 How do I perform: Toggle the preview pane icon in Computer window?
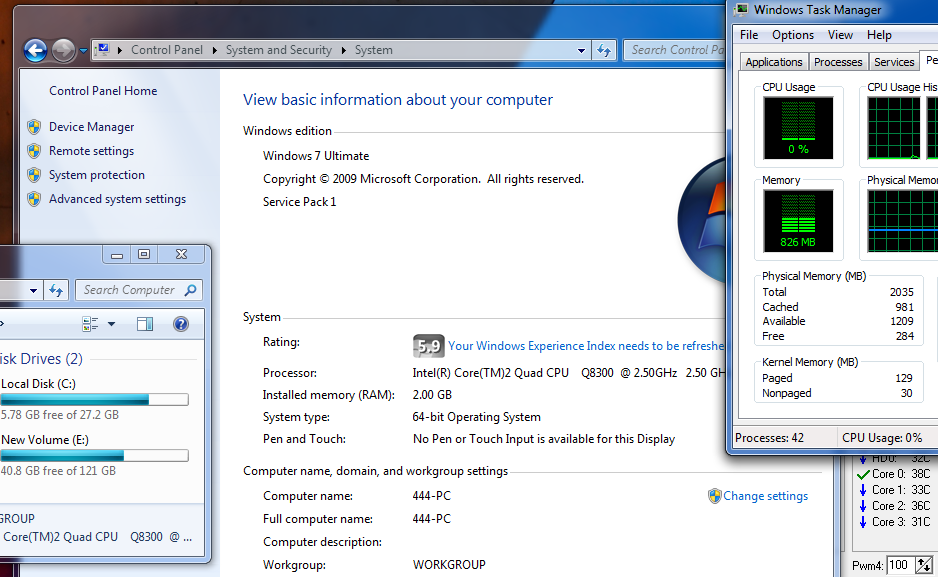145,324
